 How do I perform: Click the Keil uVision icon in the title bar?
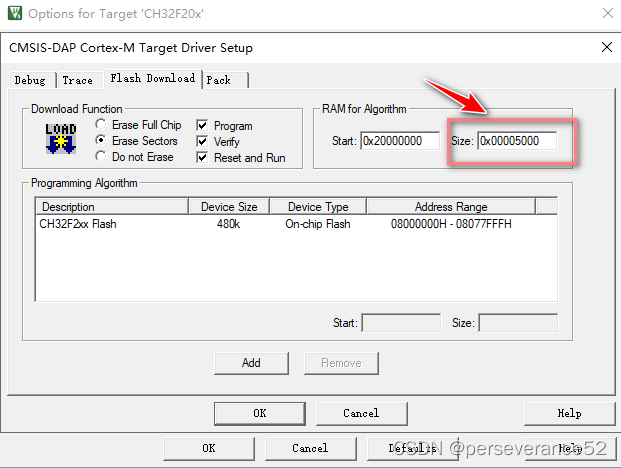(x=15, y=13)
